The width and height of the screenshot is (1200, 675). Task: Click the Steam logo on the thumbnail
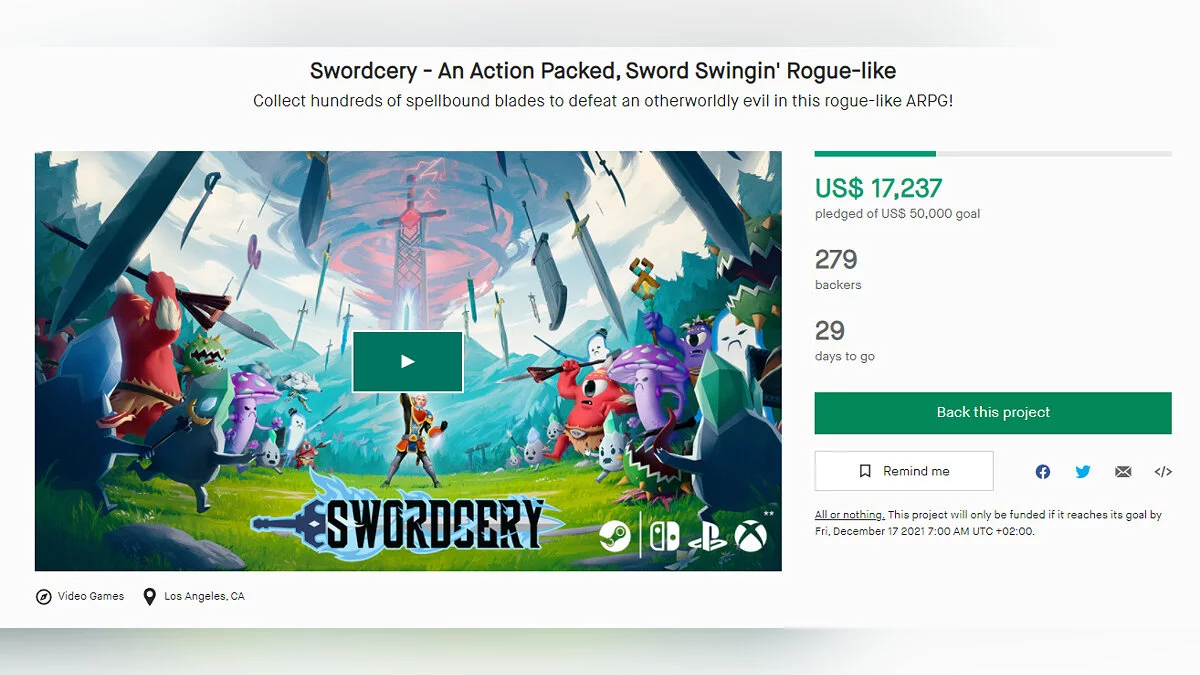coord(615,536)
